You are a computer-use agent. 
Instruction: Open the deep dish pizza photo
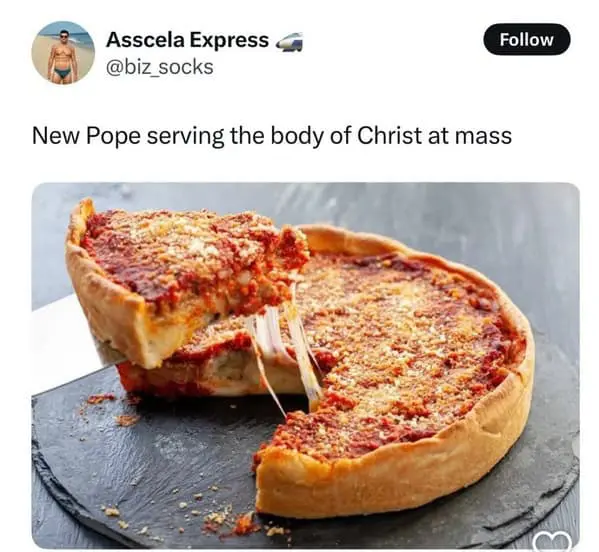tap(306, 366)
